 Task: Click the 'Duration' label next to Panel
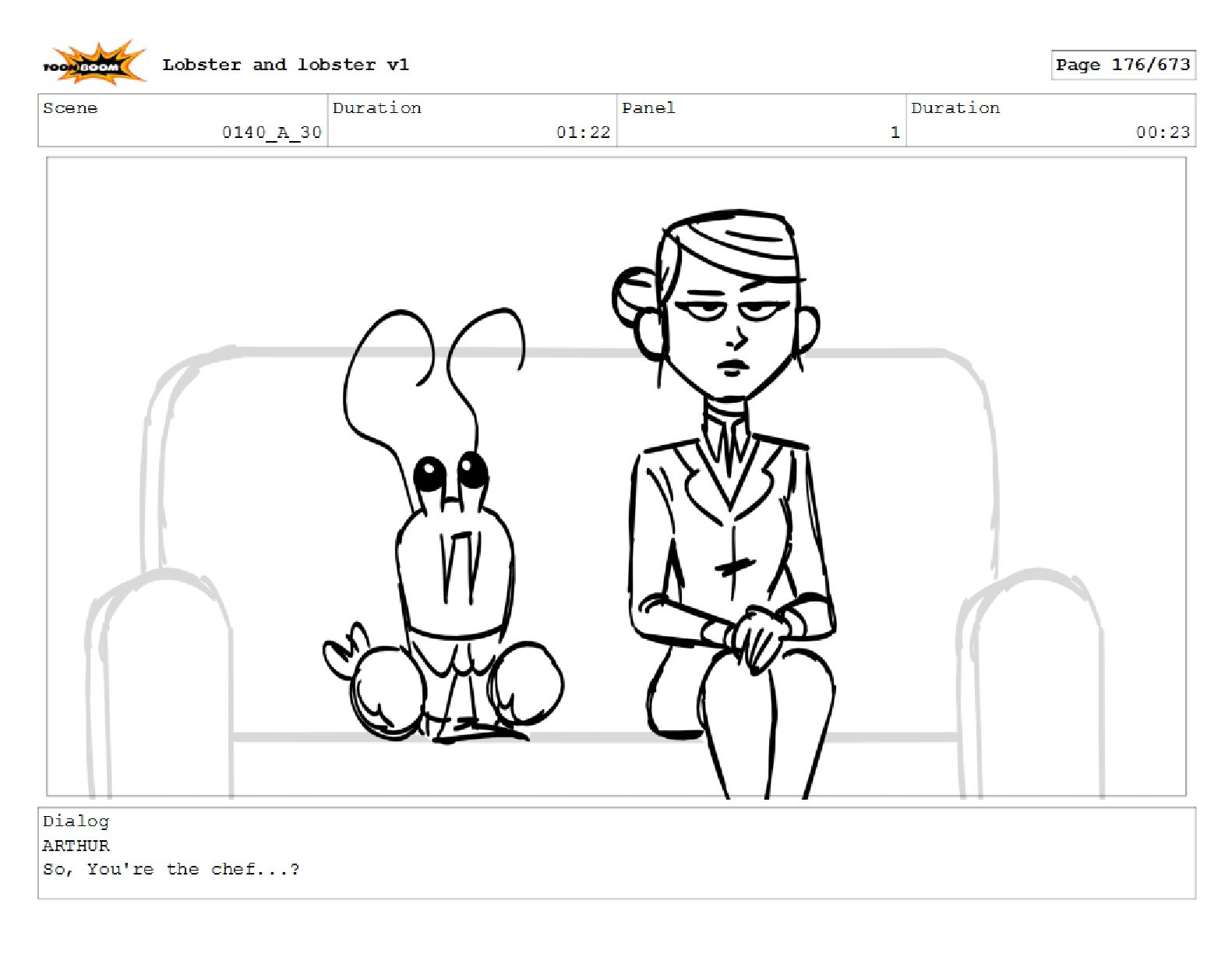pyautogui.click(x=955, y=108)
